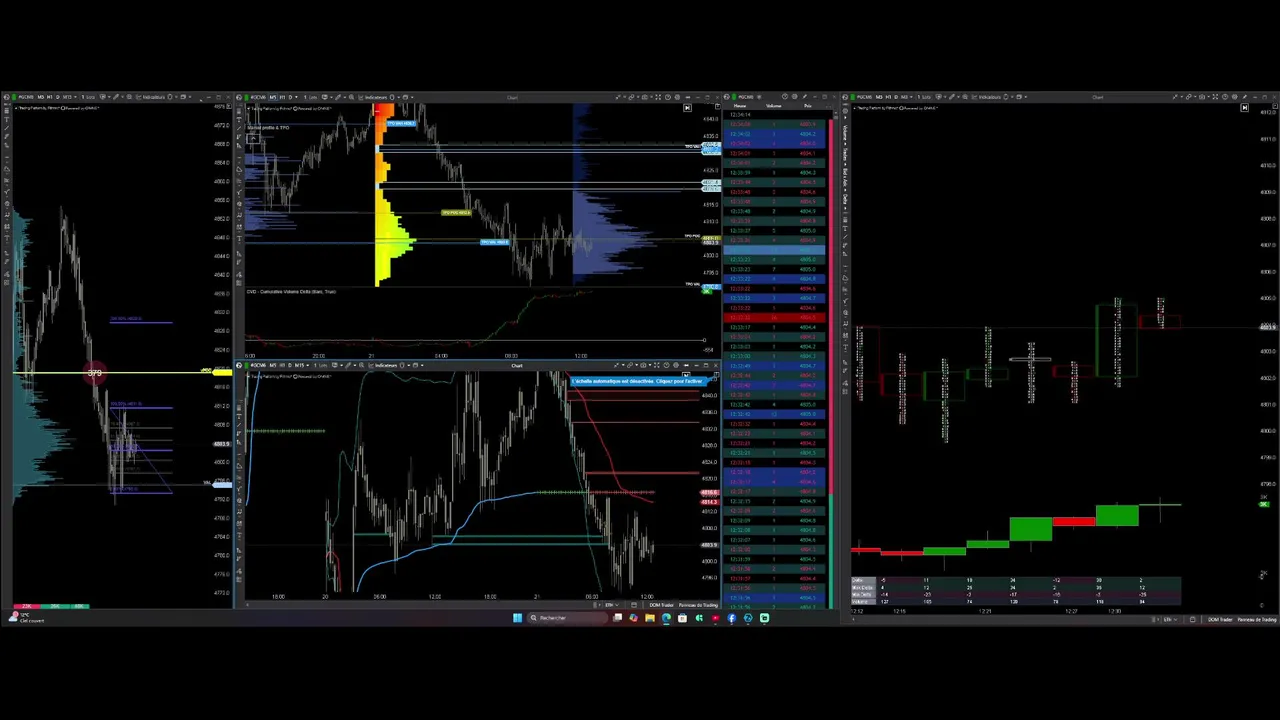Viewport: 1280px width, 720px height.
Task: Open File Explorer from the taskbar
Action: pyautogui.click(x=650, y=618)
